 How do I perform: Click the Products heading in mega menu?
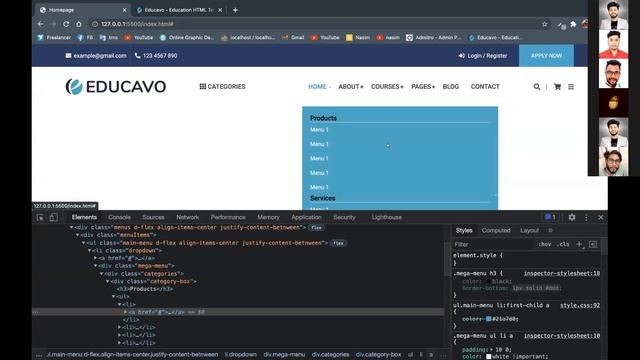coord(323,118)
